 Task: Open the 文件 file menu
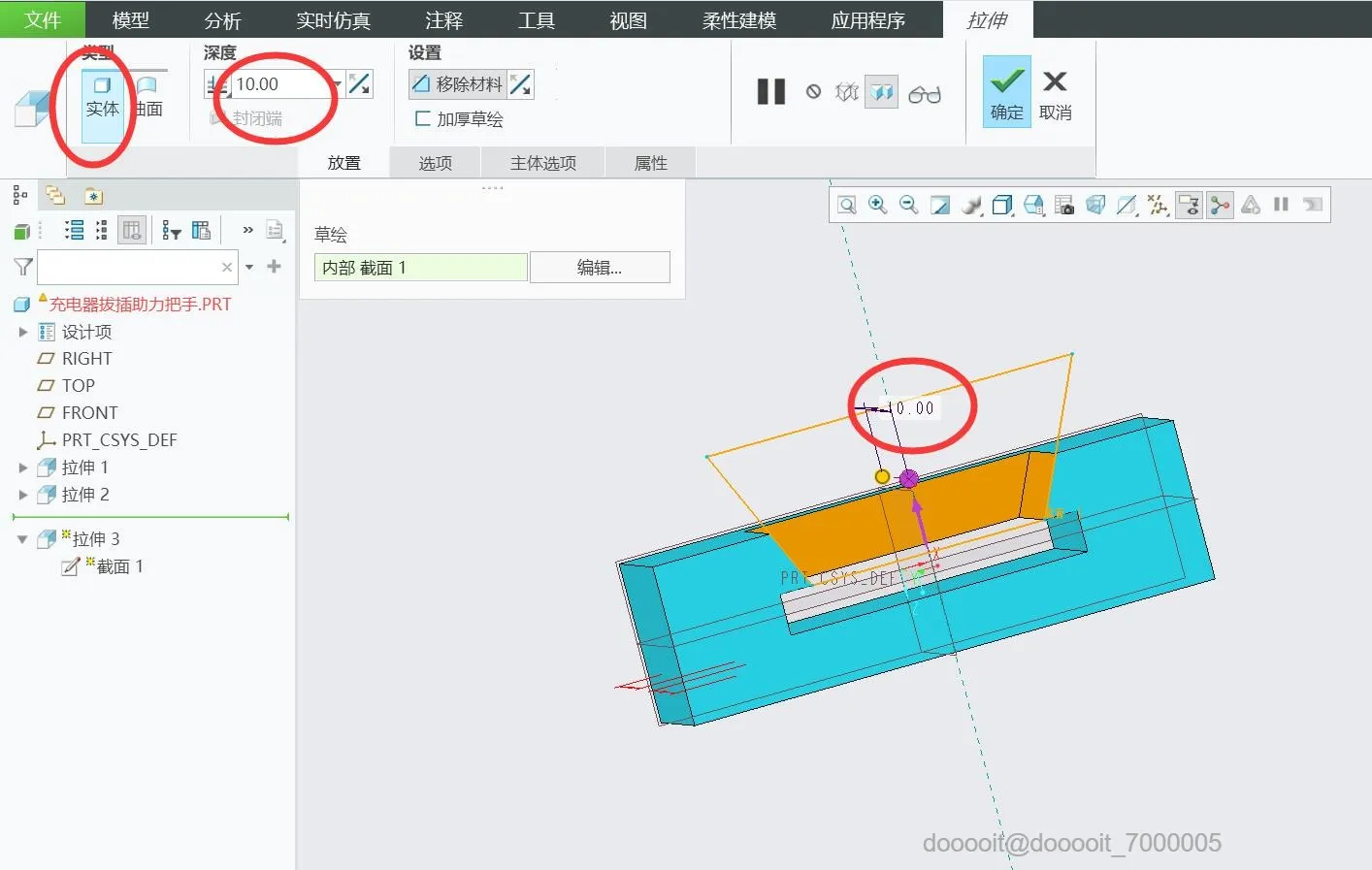(43, 19)
